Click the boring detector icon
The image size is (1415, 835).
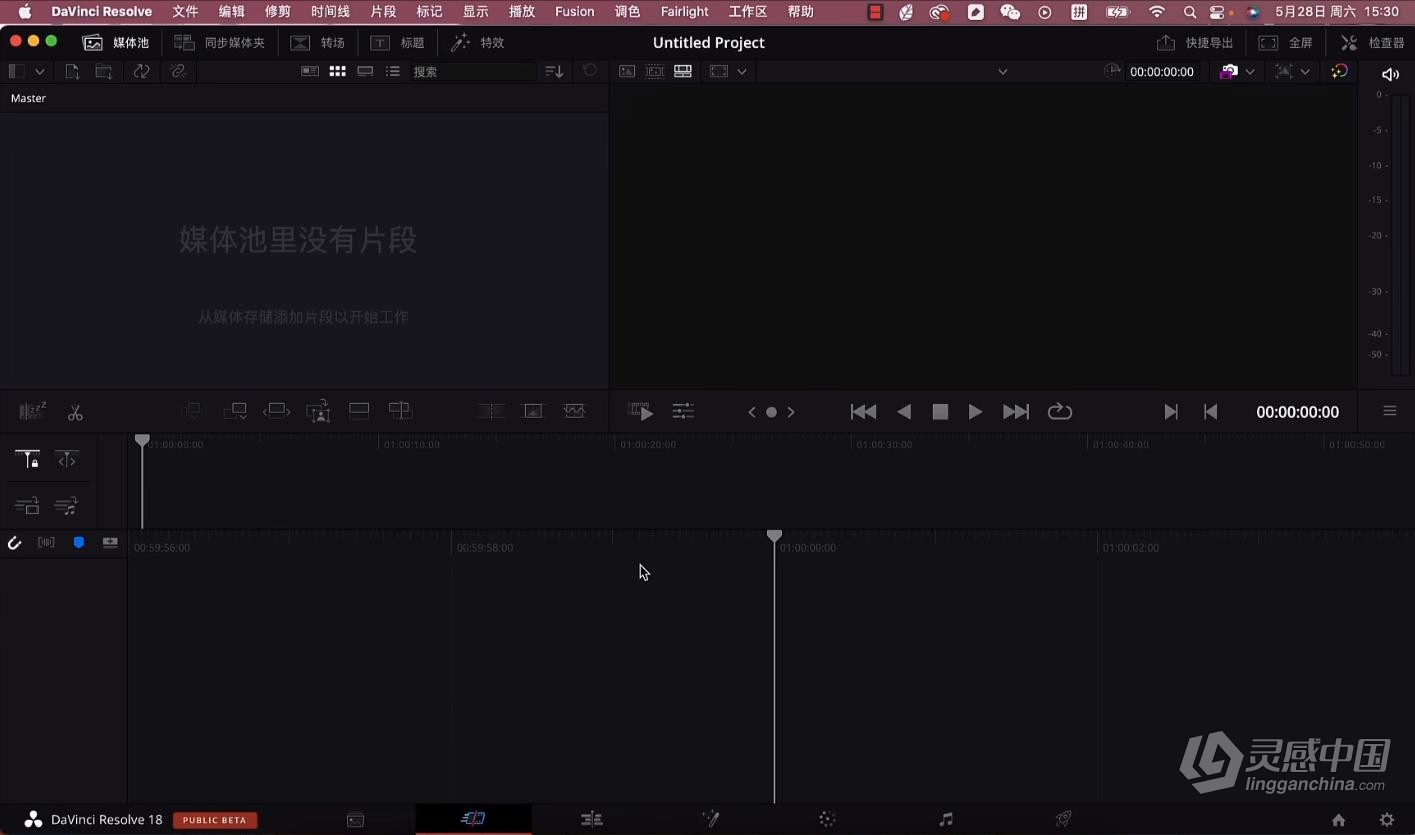33,412
